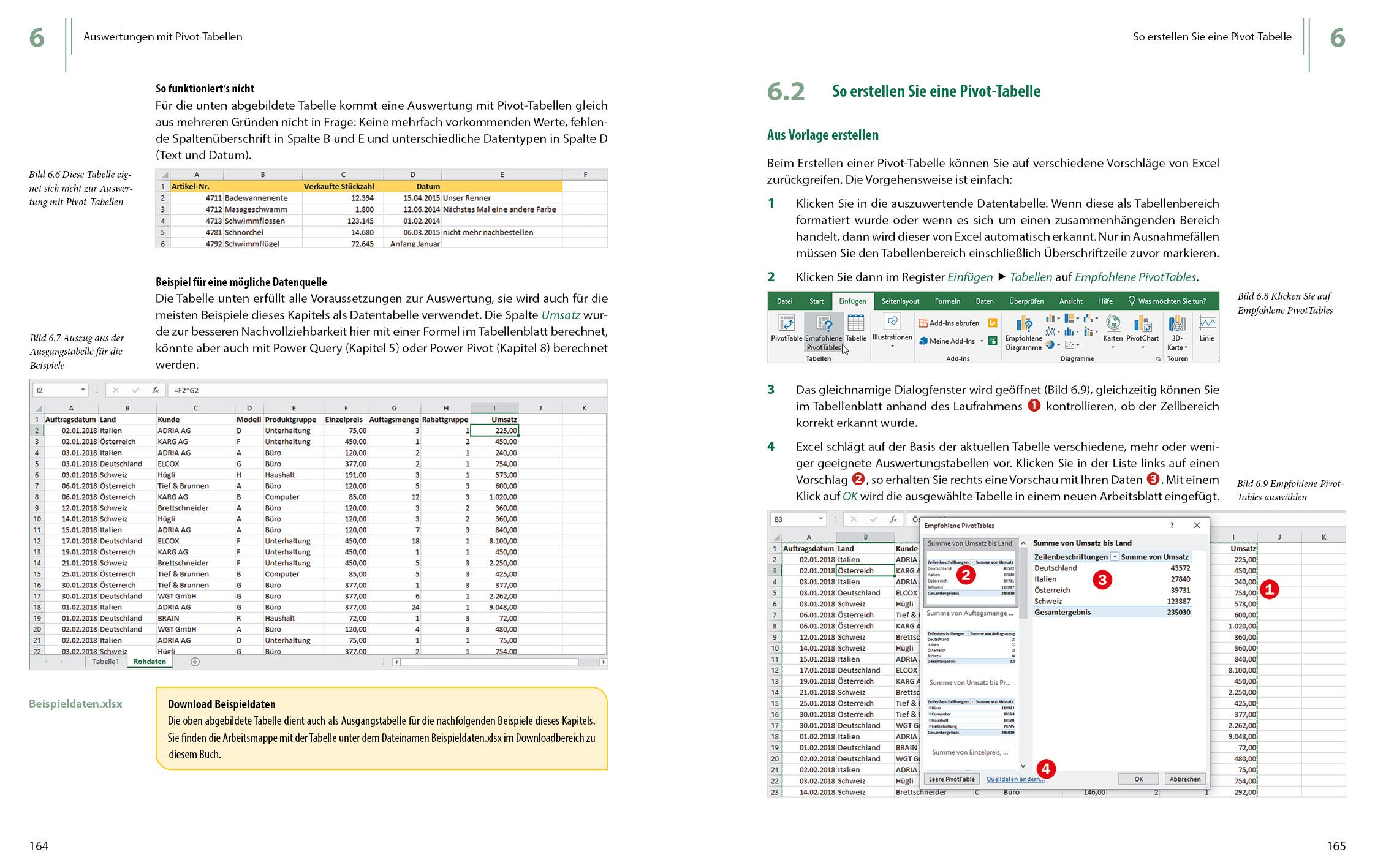
Task: Open the Datei ribbon tab
Action: pyautogui.click(x=785, y=301)
